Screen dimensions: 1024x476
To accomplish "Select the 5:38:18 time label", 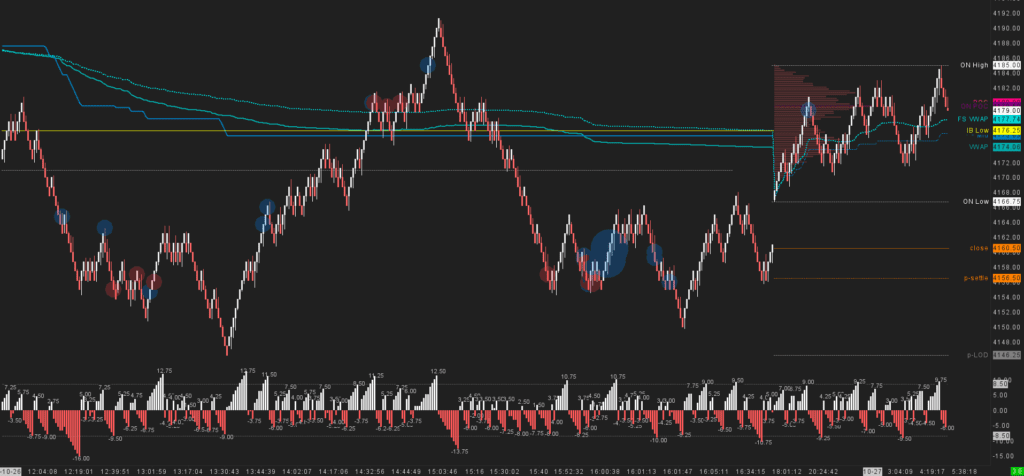I will click(x=964, y=471).
